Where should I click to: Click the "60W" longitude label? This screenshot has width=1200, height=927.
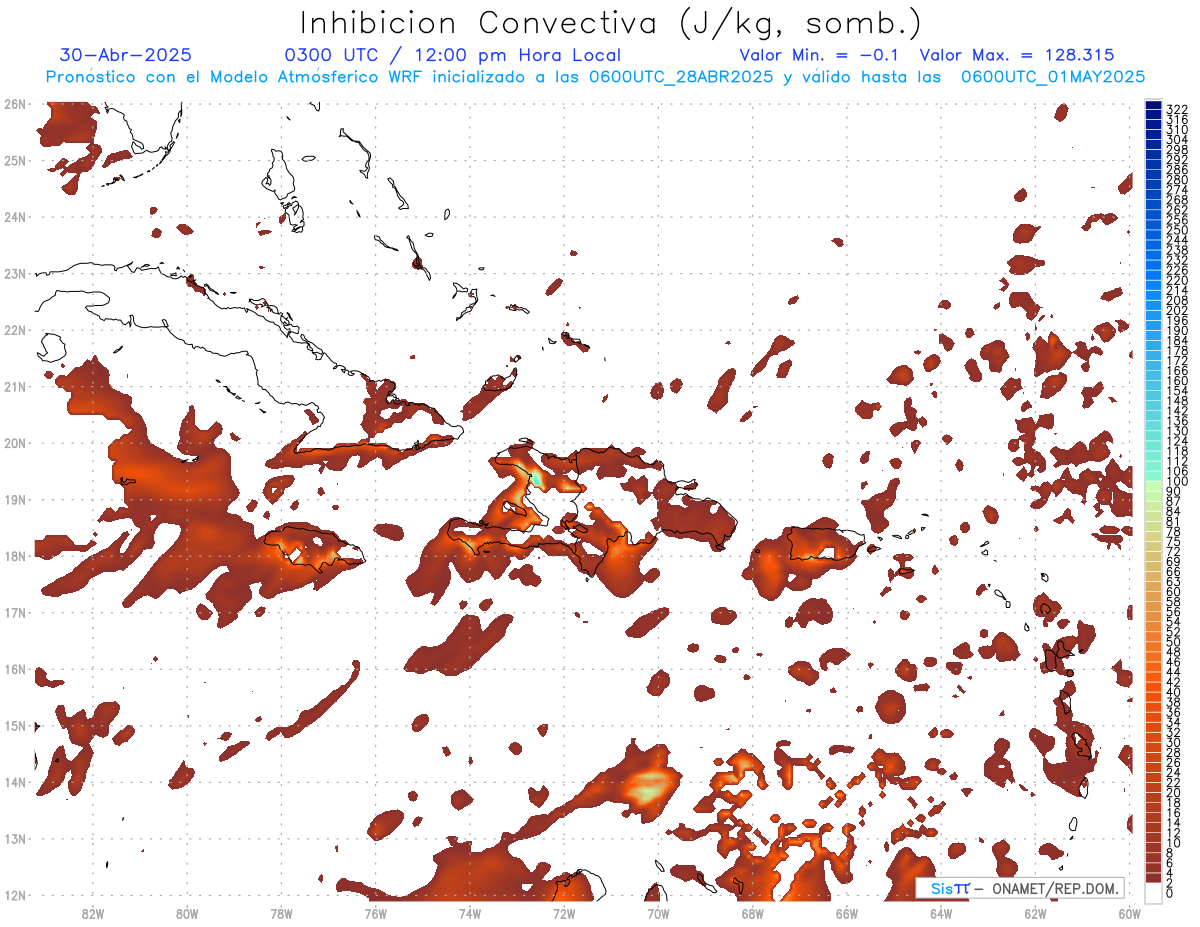[x=1130, y=913]
